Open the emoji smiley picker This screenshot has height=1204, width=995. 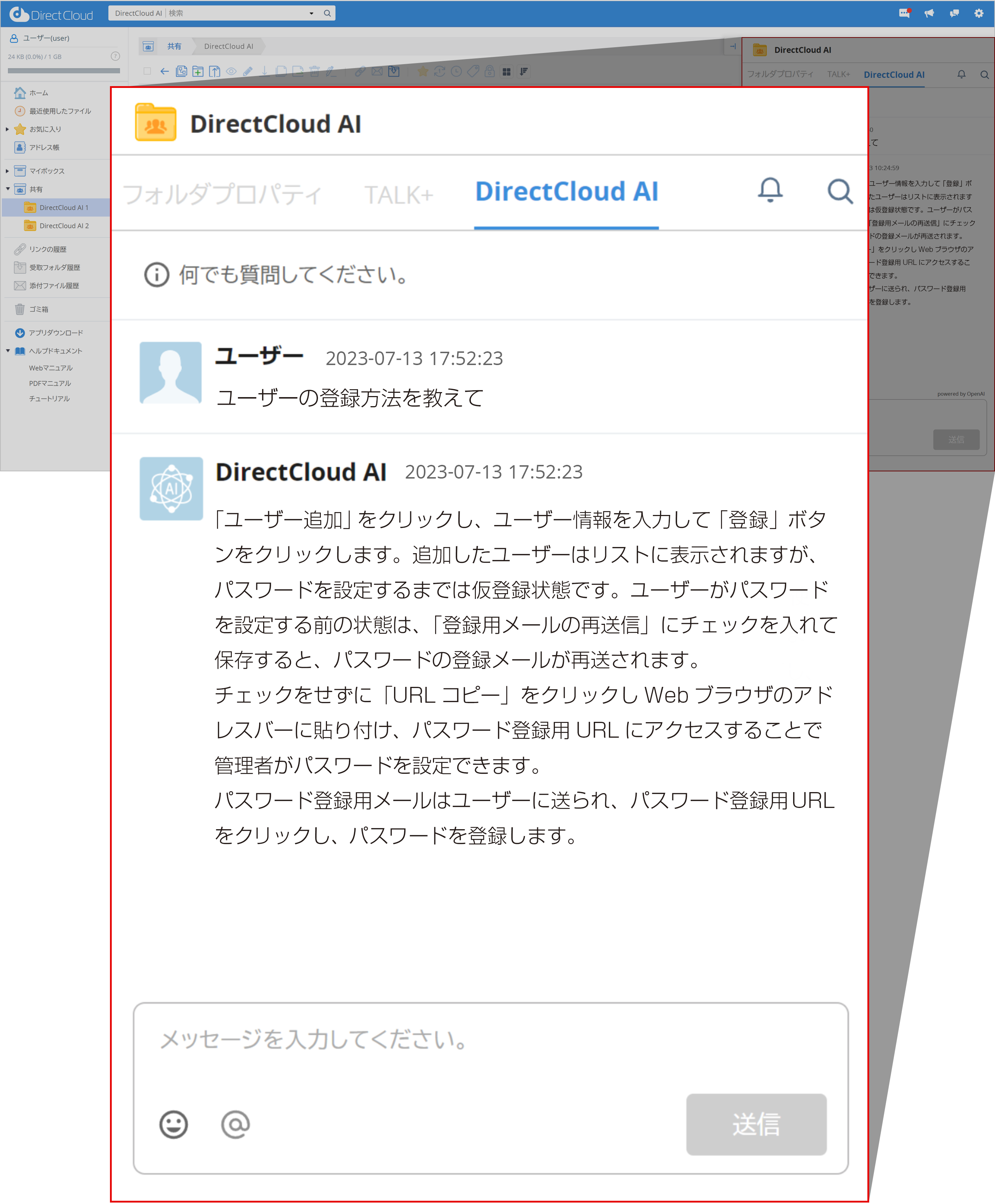pyautogui.click(x=174, y=1124)
